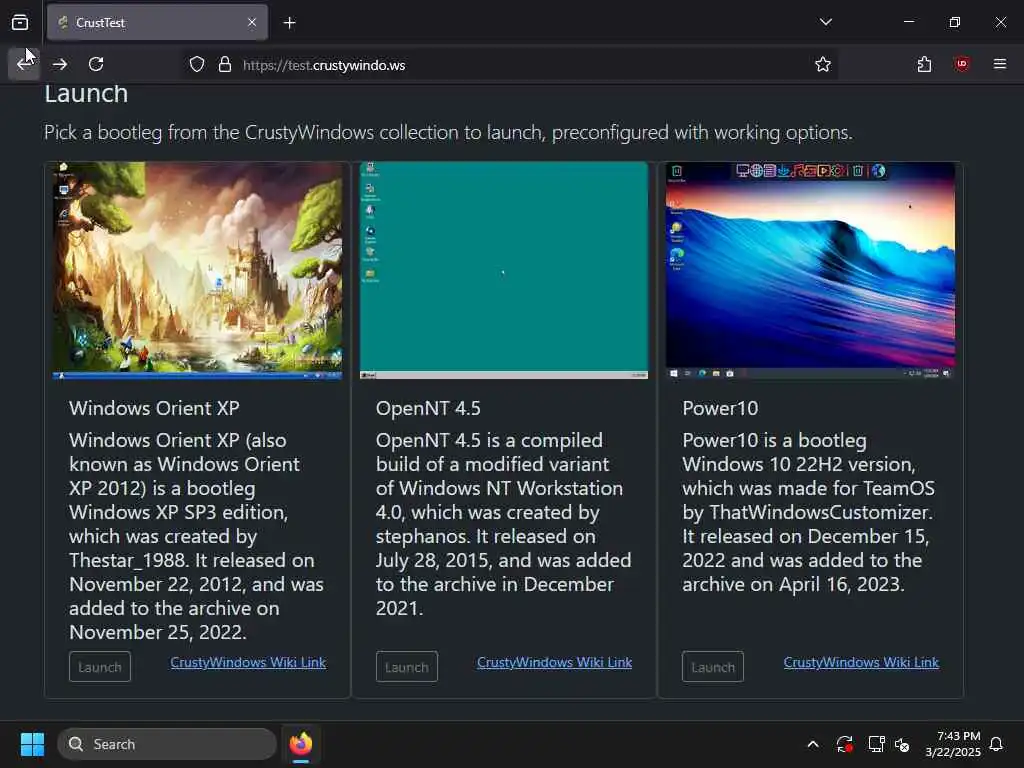Launch the Power10 bootleg
Viewport: 1024px width, 768px height.
pyautogui.click(x=713, y=667)
